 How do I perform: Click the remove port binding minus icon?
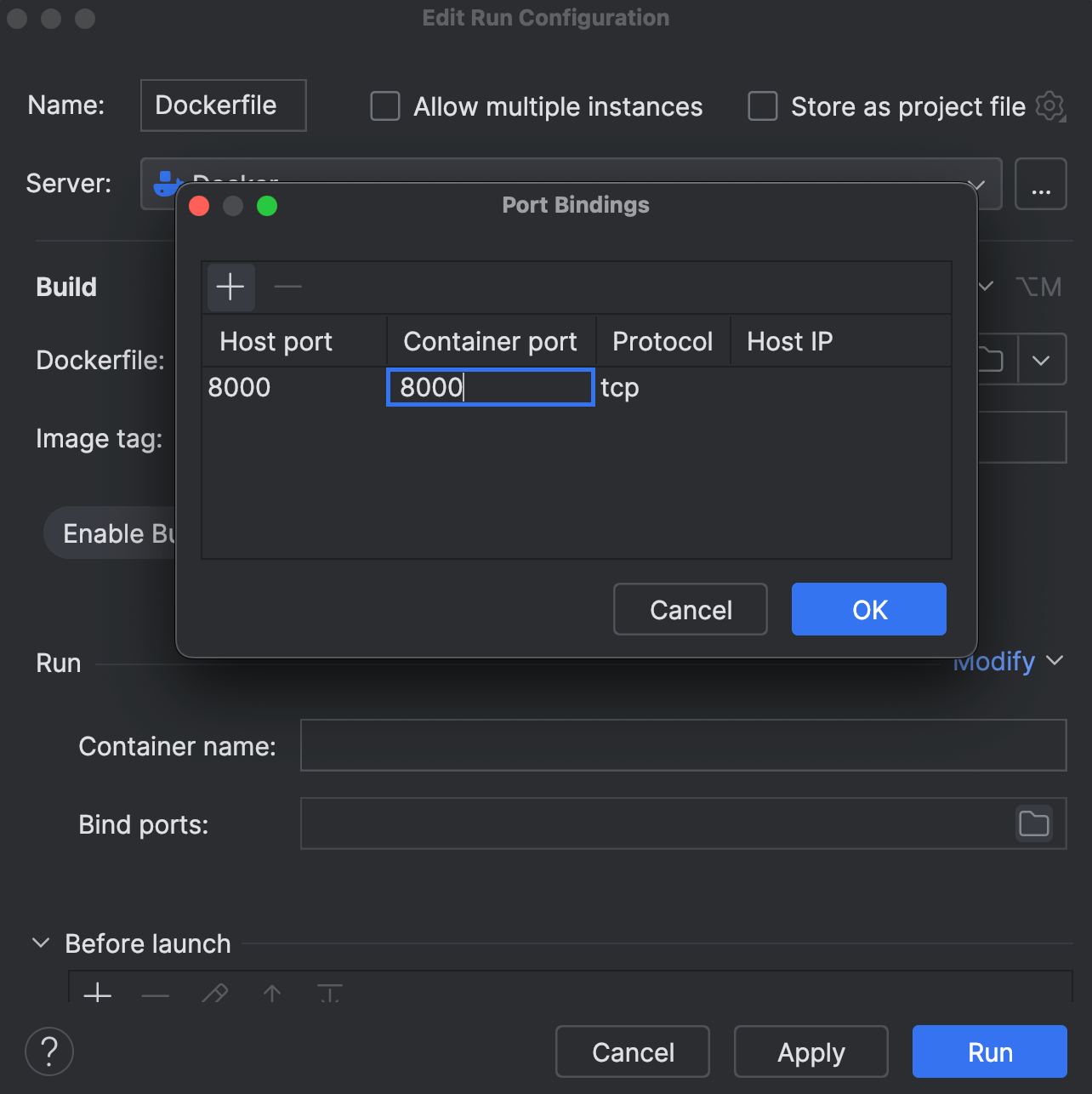(288, 287)
